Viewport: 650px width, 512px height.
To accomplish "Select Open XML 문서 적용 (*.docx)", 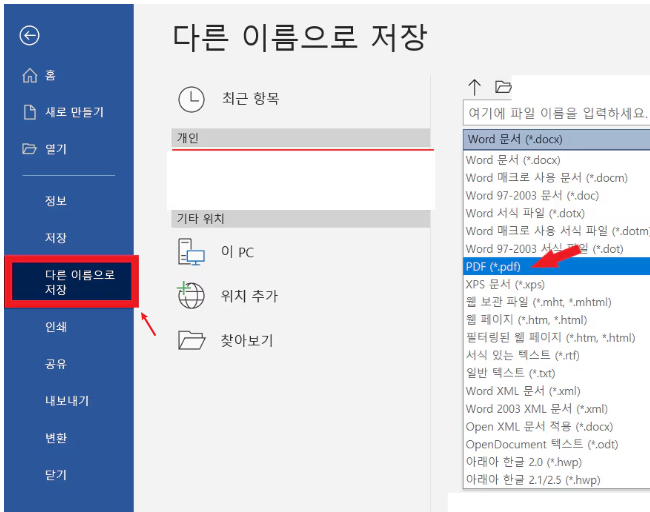I will pyautogui.click(x=556, y=427).
